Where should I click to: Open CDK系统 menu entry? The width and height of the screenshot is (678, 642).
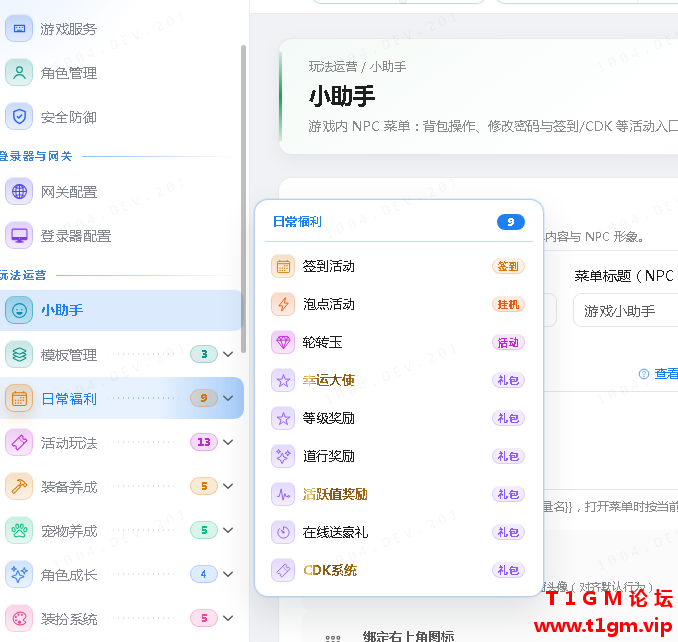[398, 570]
